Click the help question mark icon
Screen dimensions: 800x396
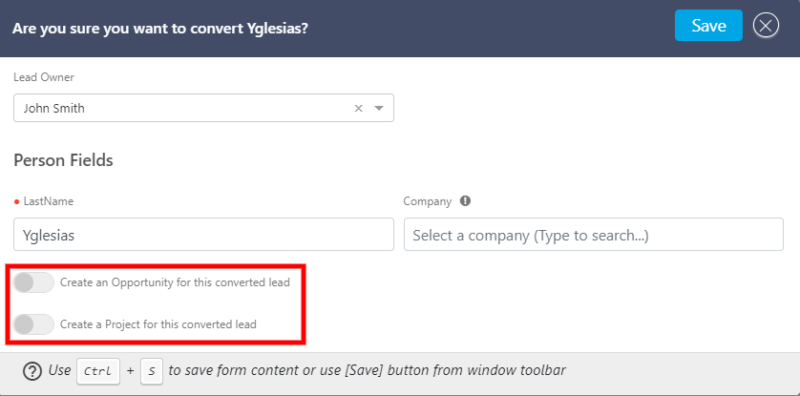(32, 371)
